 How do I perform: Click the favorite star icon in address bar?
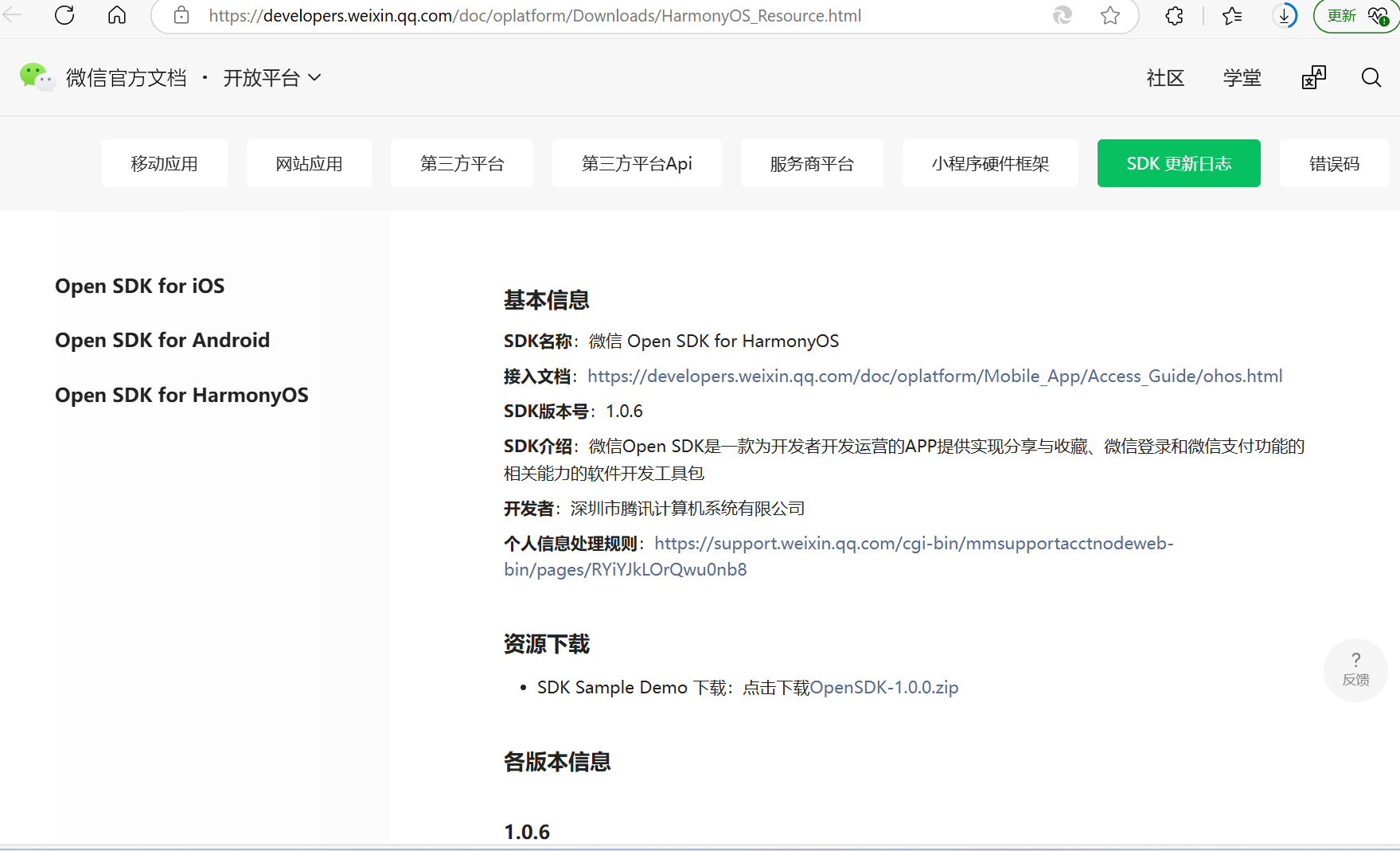(x=1110, y=15)
